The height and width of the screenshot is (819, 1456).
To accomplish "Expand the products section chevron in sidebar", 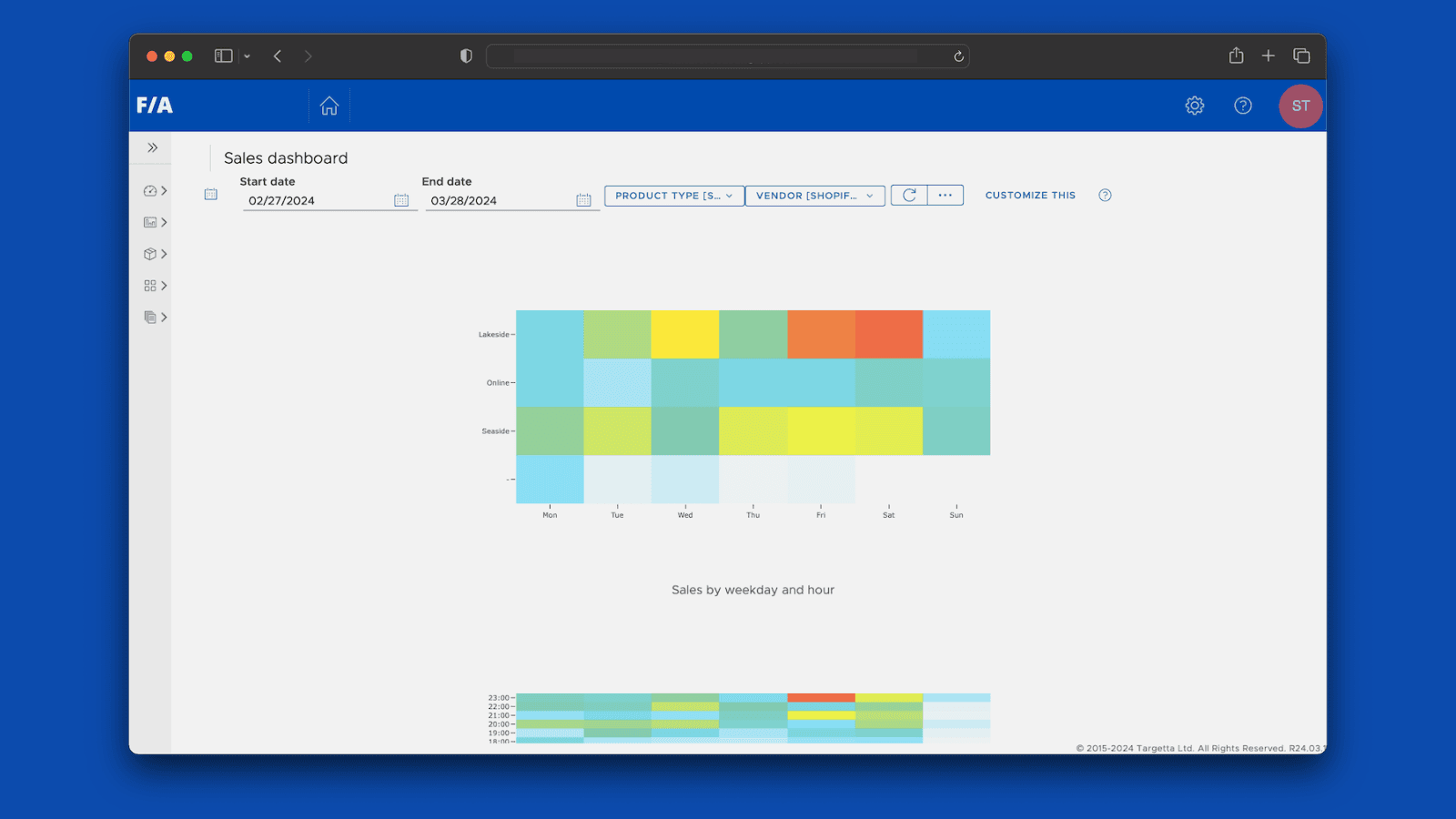I will pyautogui.click(x=164, y=254).
